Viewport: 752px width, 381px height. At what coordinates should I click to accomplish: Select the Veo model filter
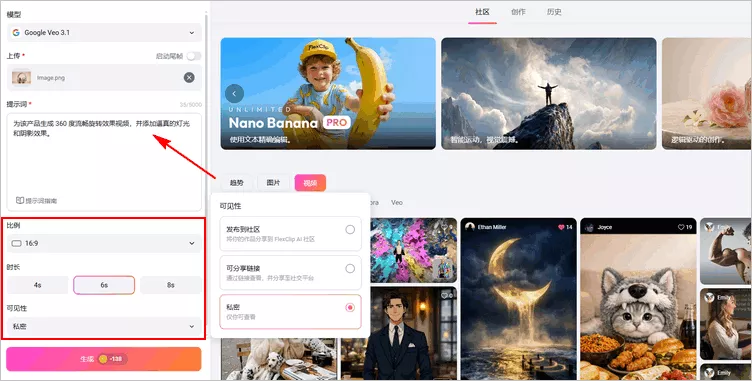[397, 202]
